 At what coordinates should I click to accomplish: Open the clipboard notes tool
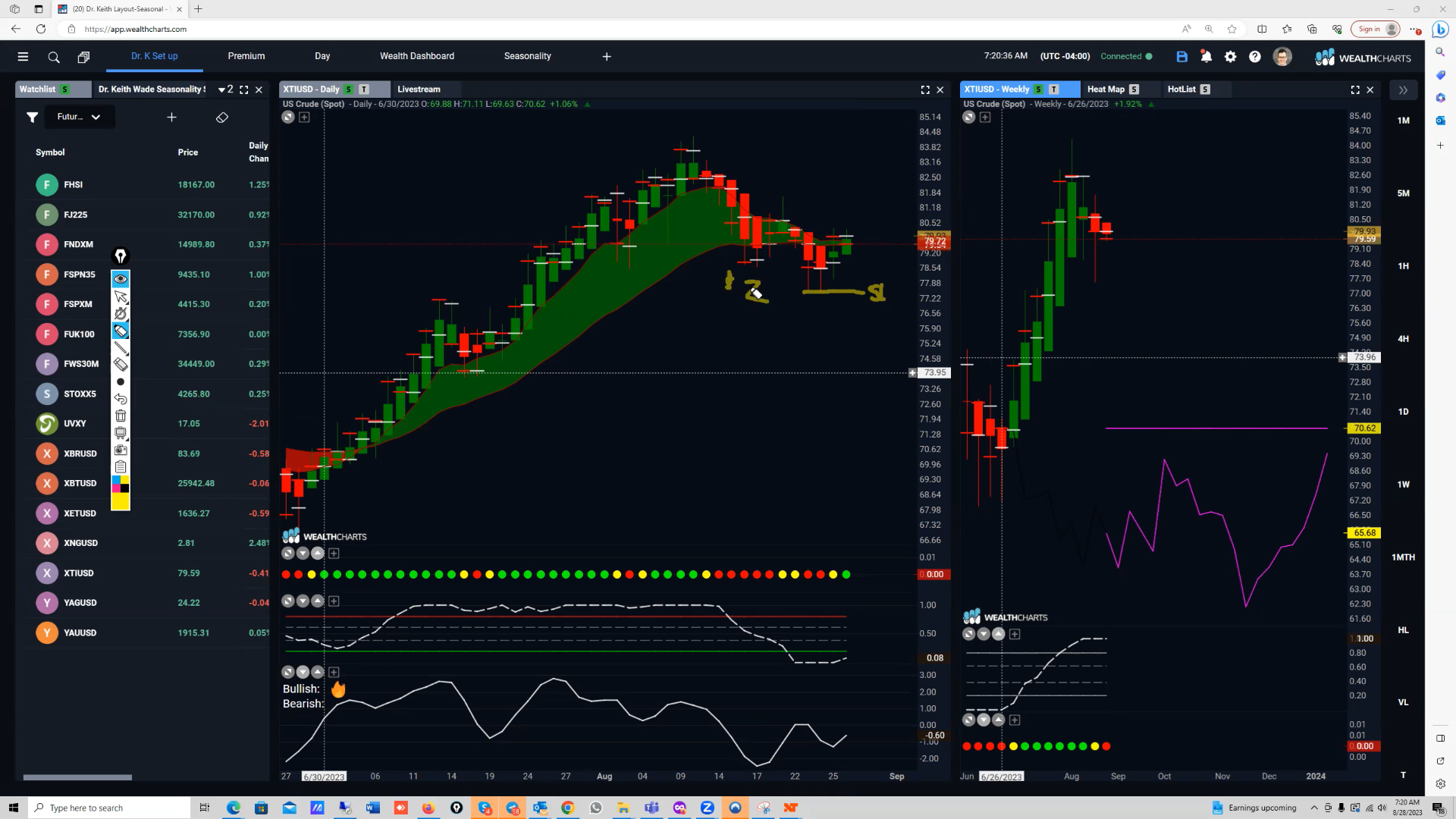[121, 467]
